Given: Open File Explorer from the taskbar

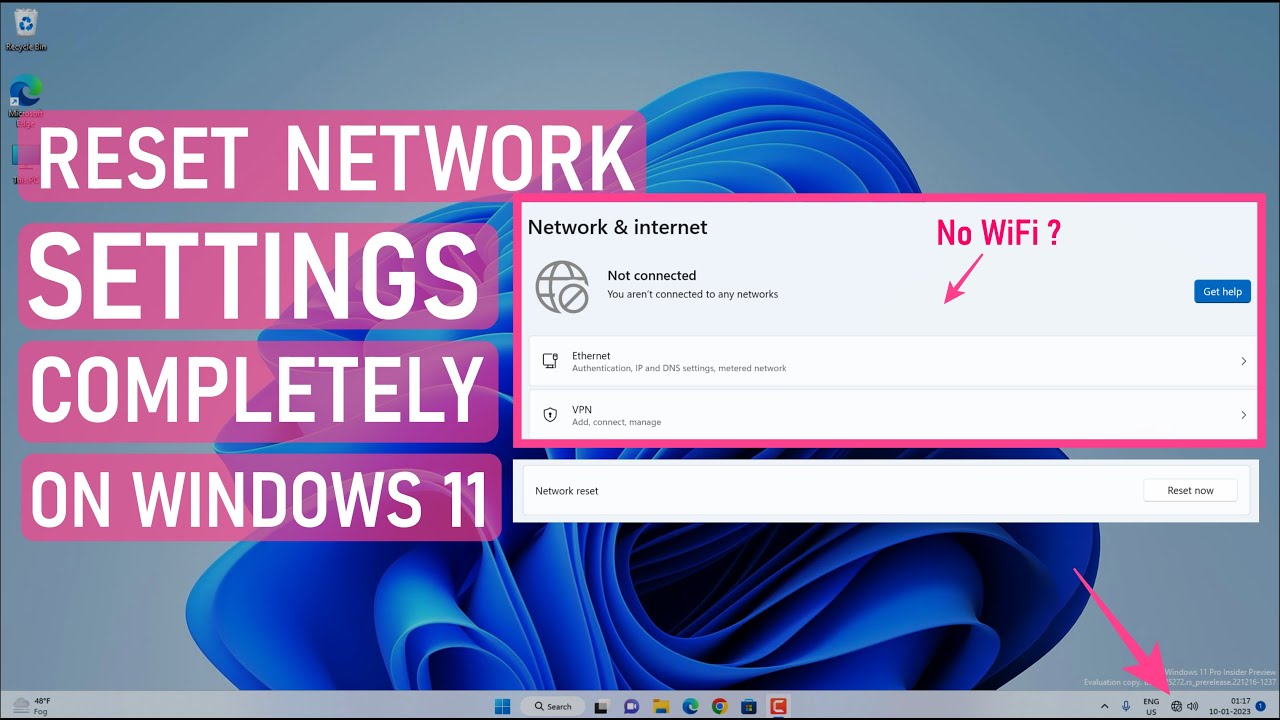Looking at the screenshot, I should [660, 706].
